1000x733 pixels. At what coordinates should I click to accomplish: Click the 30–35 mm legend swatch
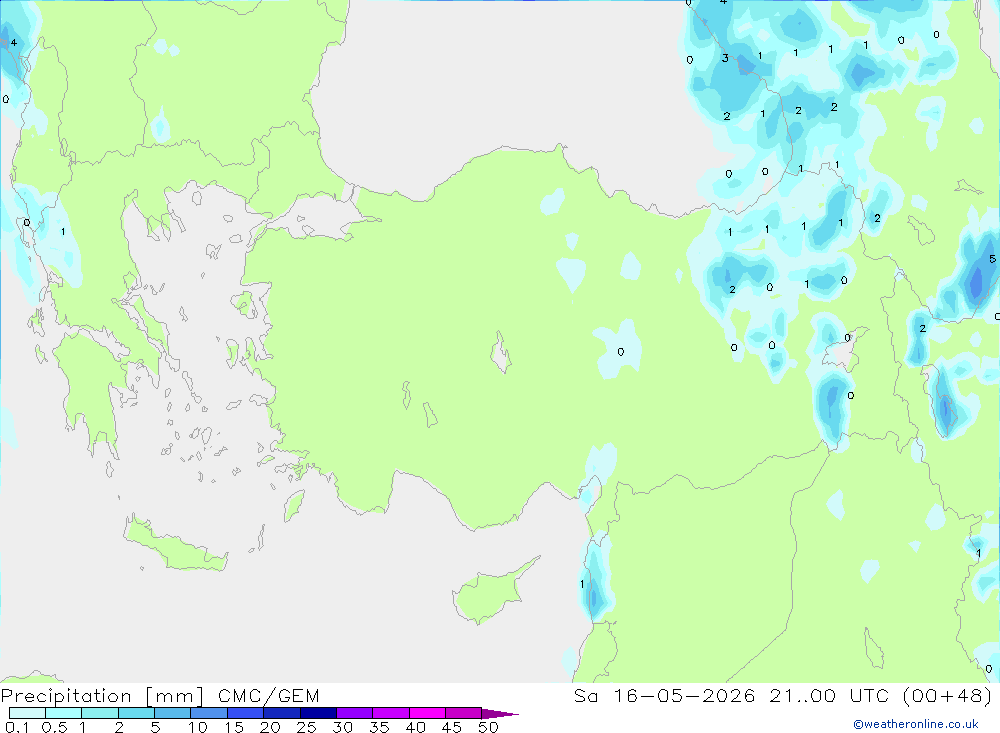pyautogui.click(x=355, y=713)
